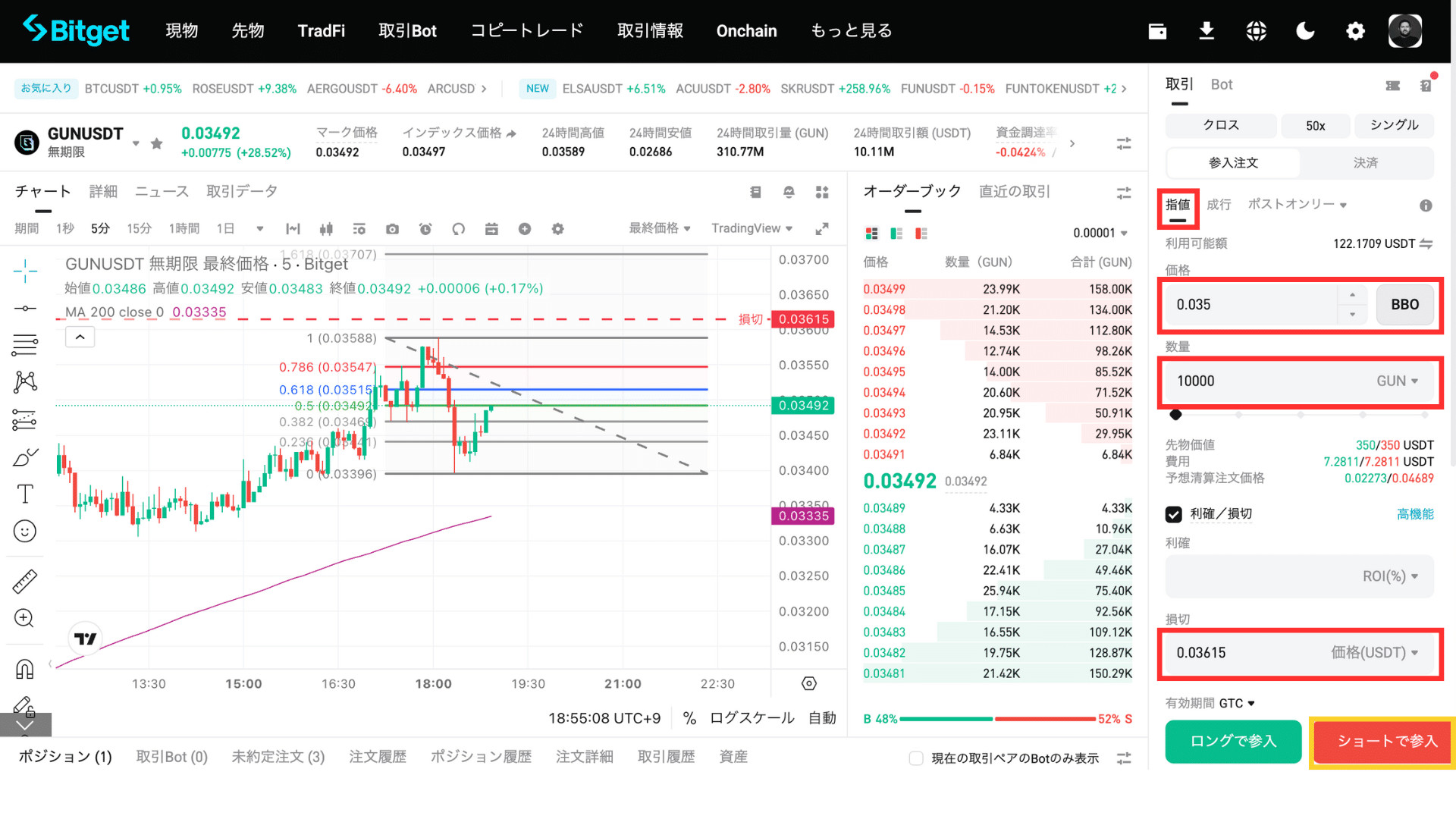The image size is (1456, 819).
Task: Expand the 0.00001 orderbook precision dropdown
Action: [1100, 233]
